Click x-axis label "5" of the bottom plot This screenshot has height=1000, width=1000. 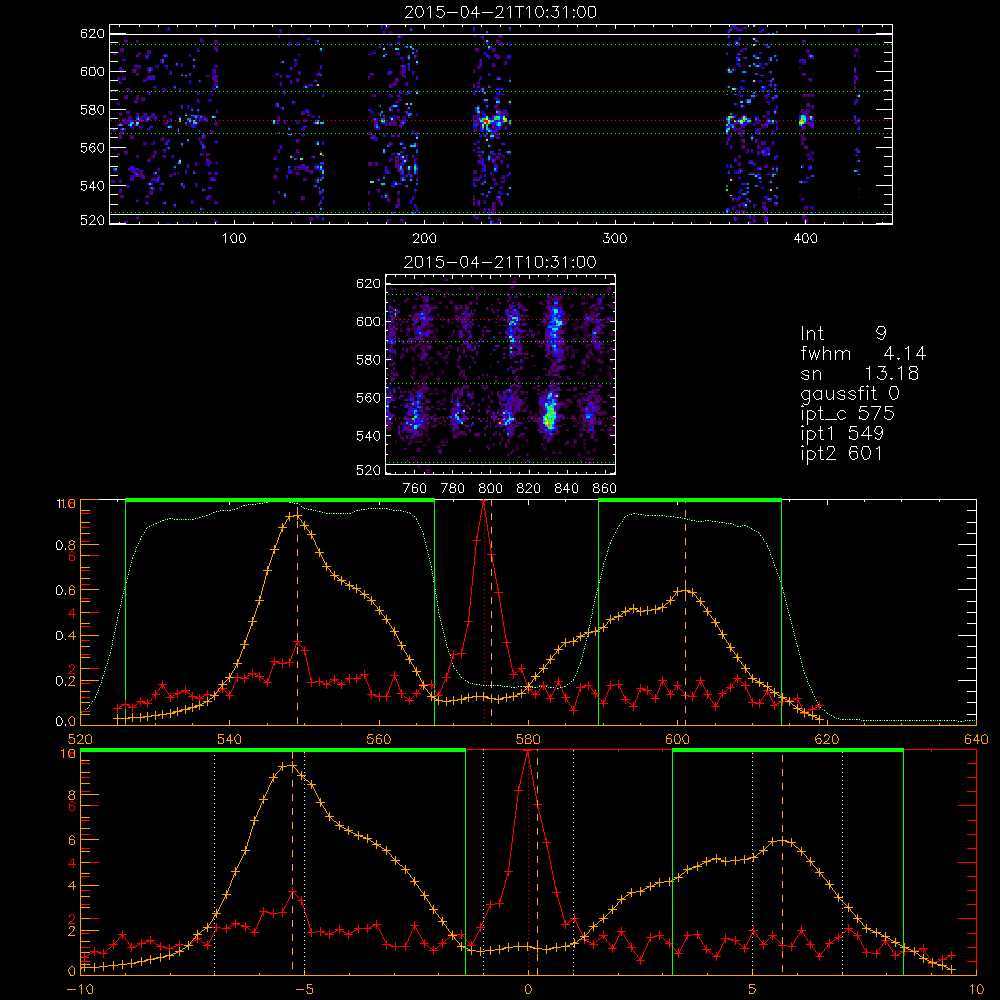(753, 990)
